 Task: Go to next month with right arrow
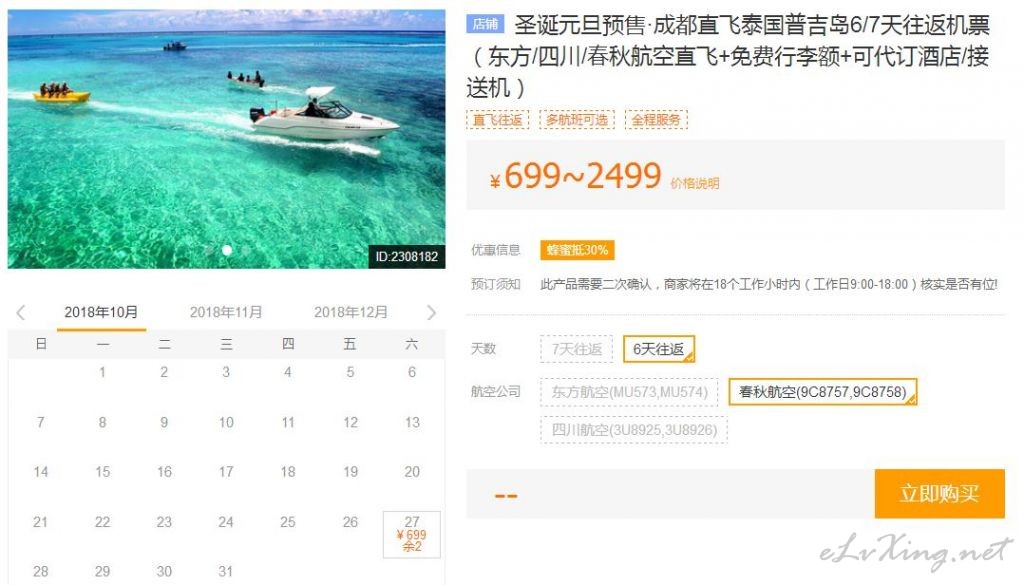pos(431,313)
